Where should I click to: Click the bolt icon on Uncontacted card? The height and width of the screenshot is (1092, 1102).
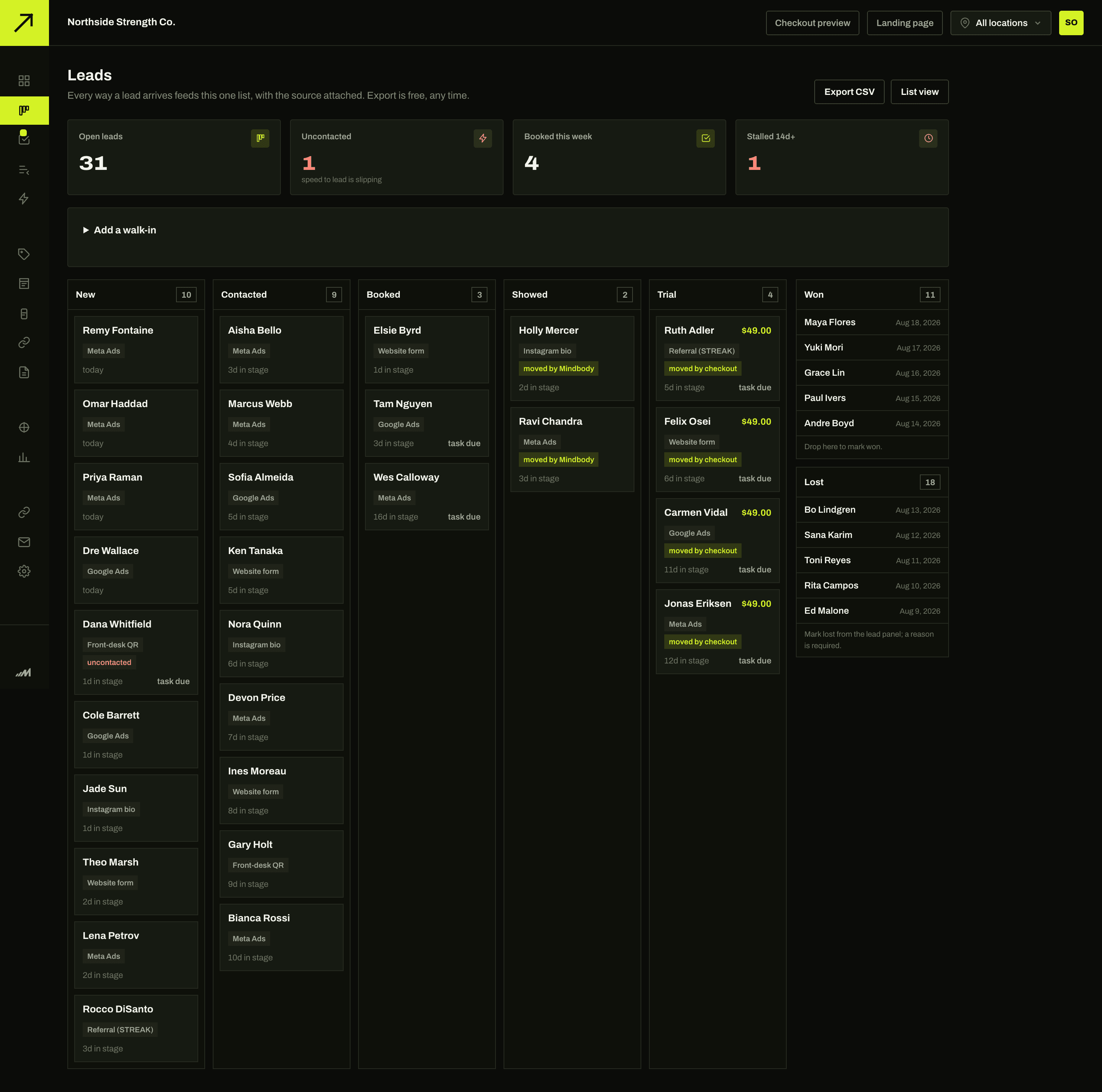(483, 138)
